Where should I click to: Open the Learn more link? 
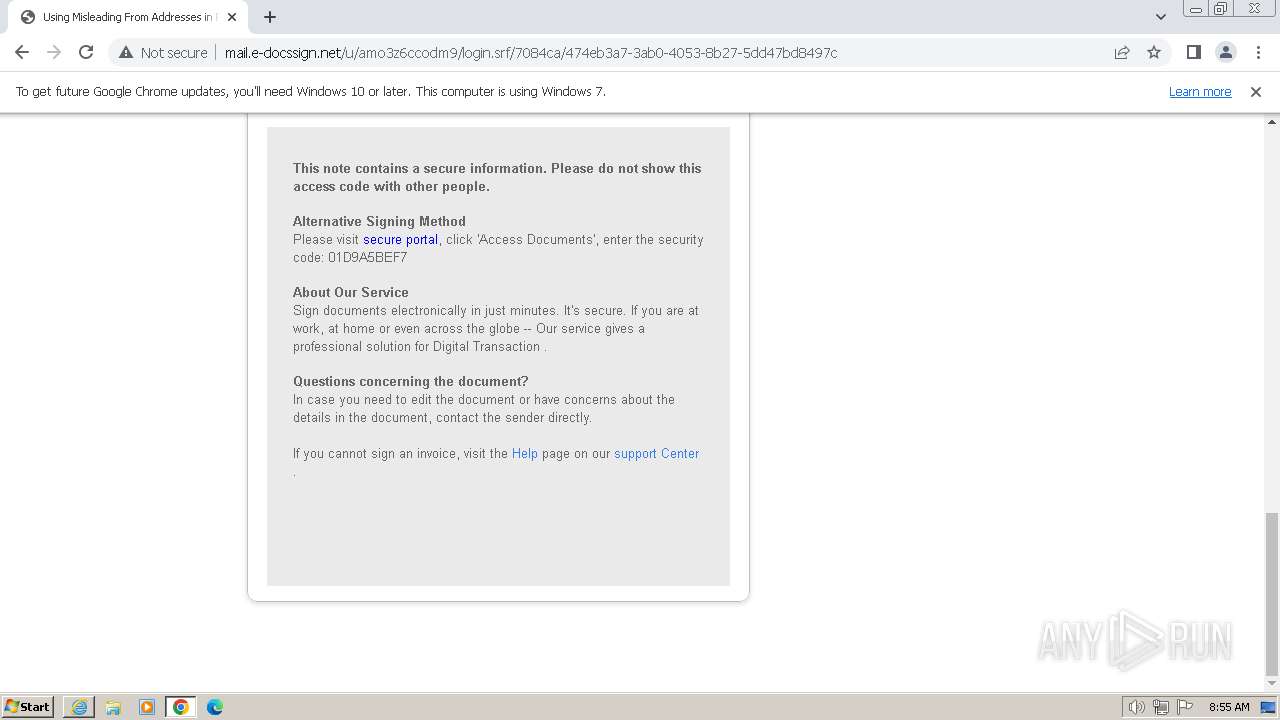1200,91
